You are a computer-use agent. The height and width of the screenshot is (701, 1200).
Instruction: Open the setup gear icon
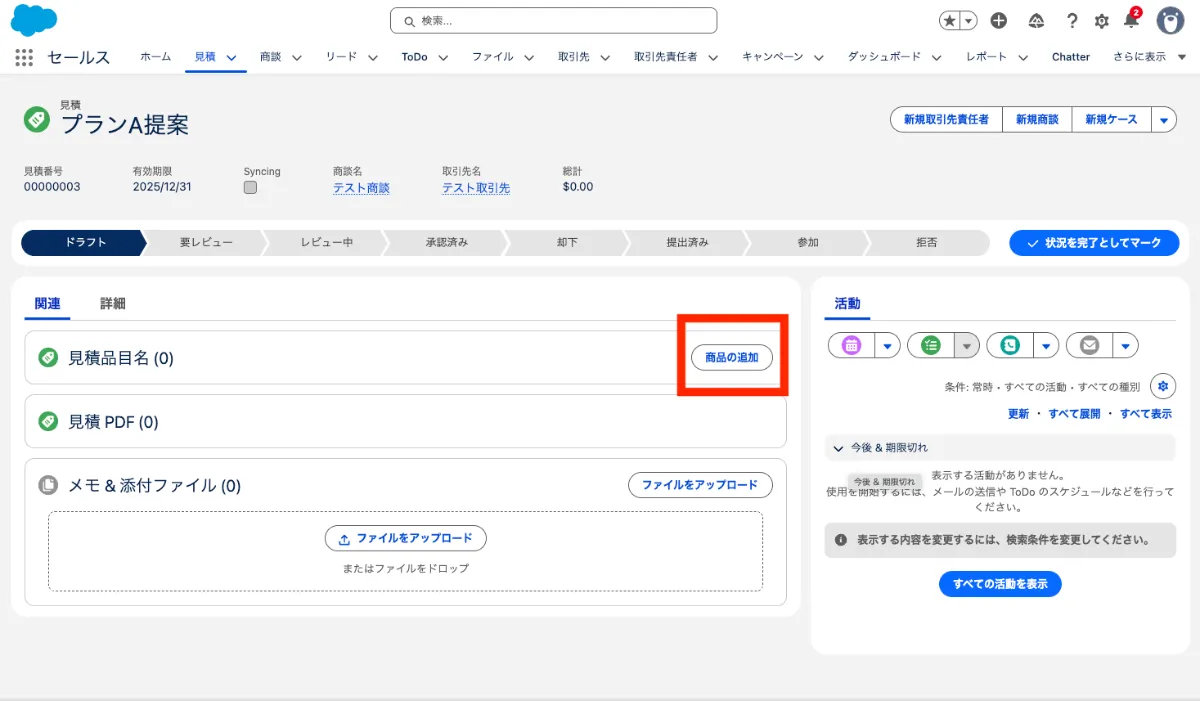pos(1102,20)
